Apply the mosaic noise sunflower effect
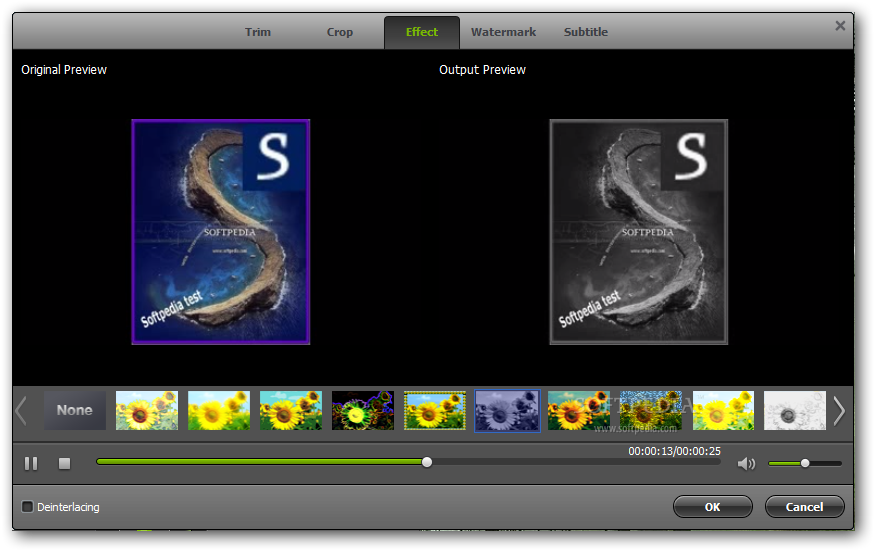This screenshot has width=875, height=551. pos(651,410)
